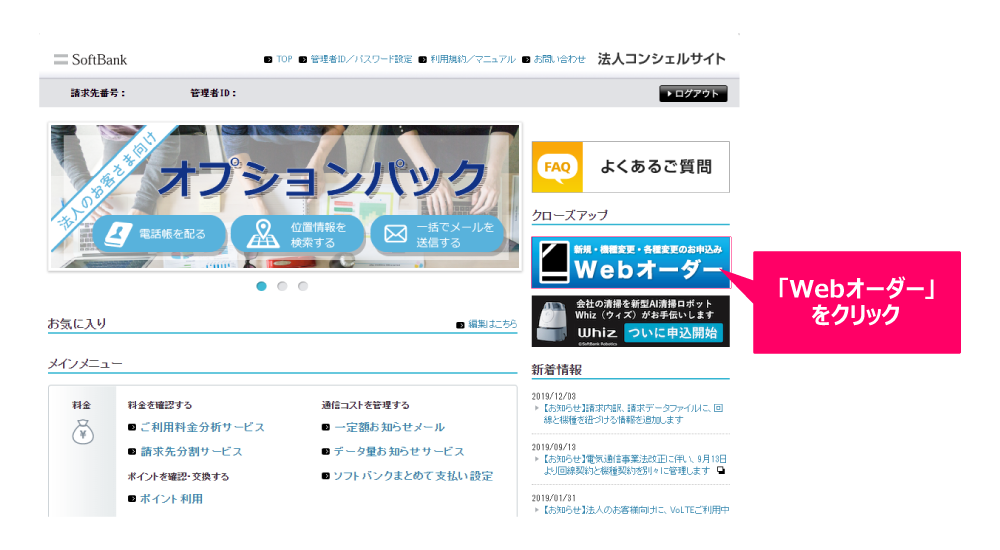
Task: Select the second carousel dot
Action: [282, 286]
